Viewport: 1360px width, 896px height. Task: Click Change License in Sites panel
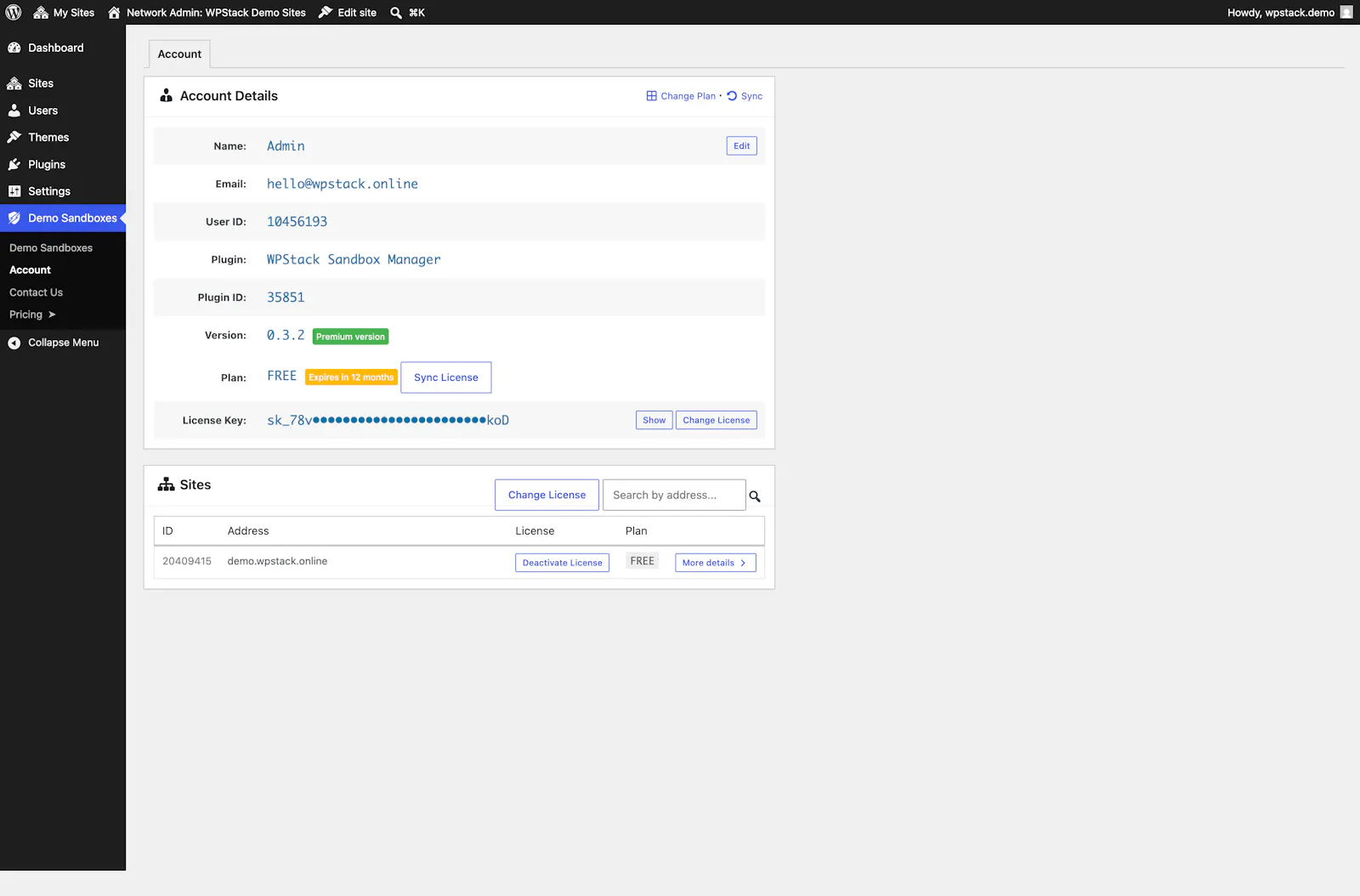pyautogui.click(x=547, y=495)
